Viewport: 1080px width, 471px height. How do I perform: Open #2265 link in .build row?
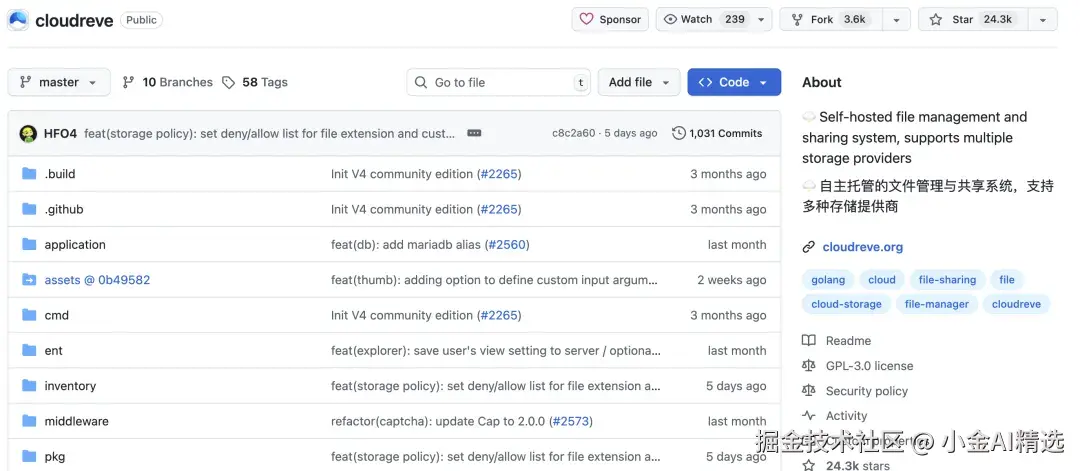(499, 174)
